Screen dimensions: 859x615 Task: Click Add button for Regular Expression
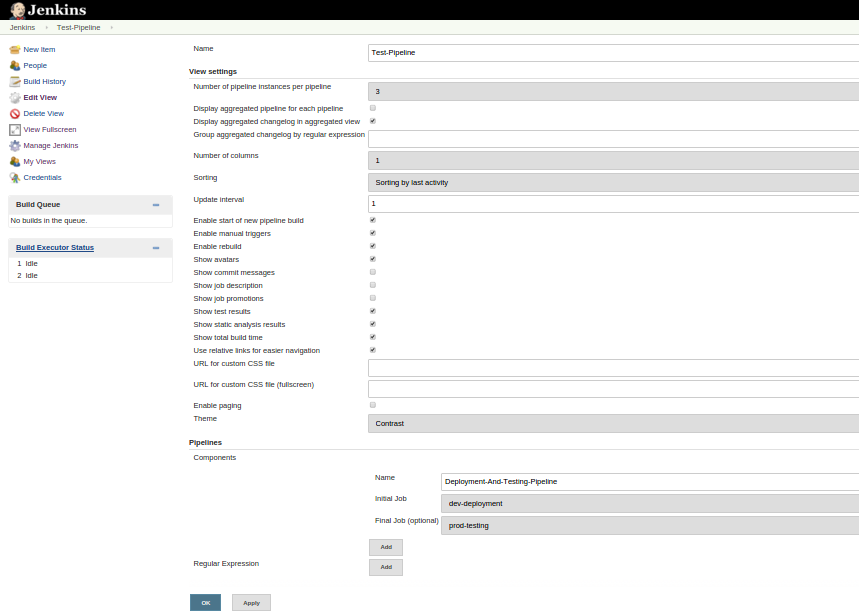tap(386, 567)
